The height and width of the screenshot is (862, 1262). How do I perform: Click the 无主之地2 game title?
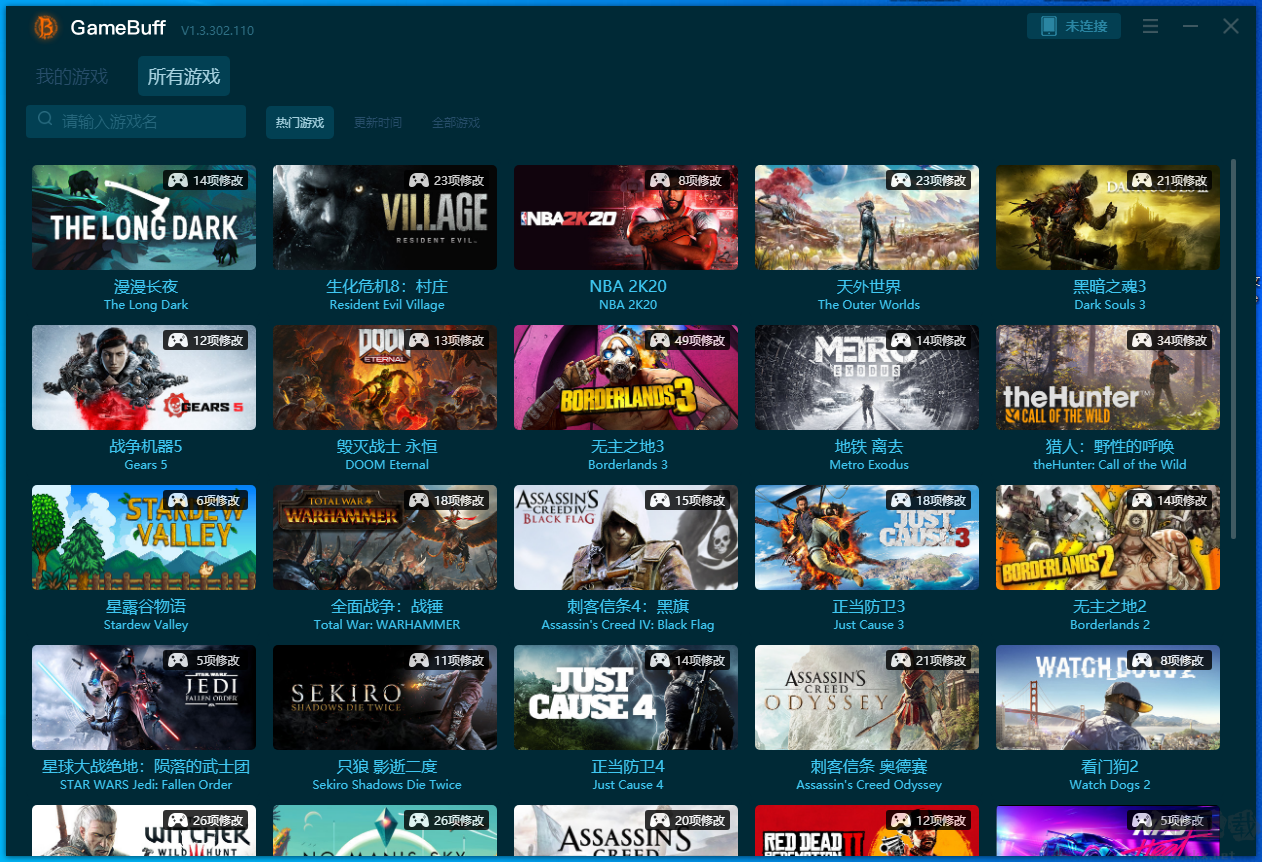1110,607
